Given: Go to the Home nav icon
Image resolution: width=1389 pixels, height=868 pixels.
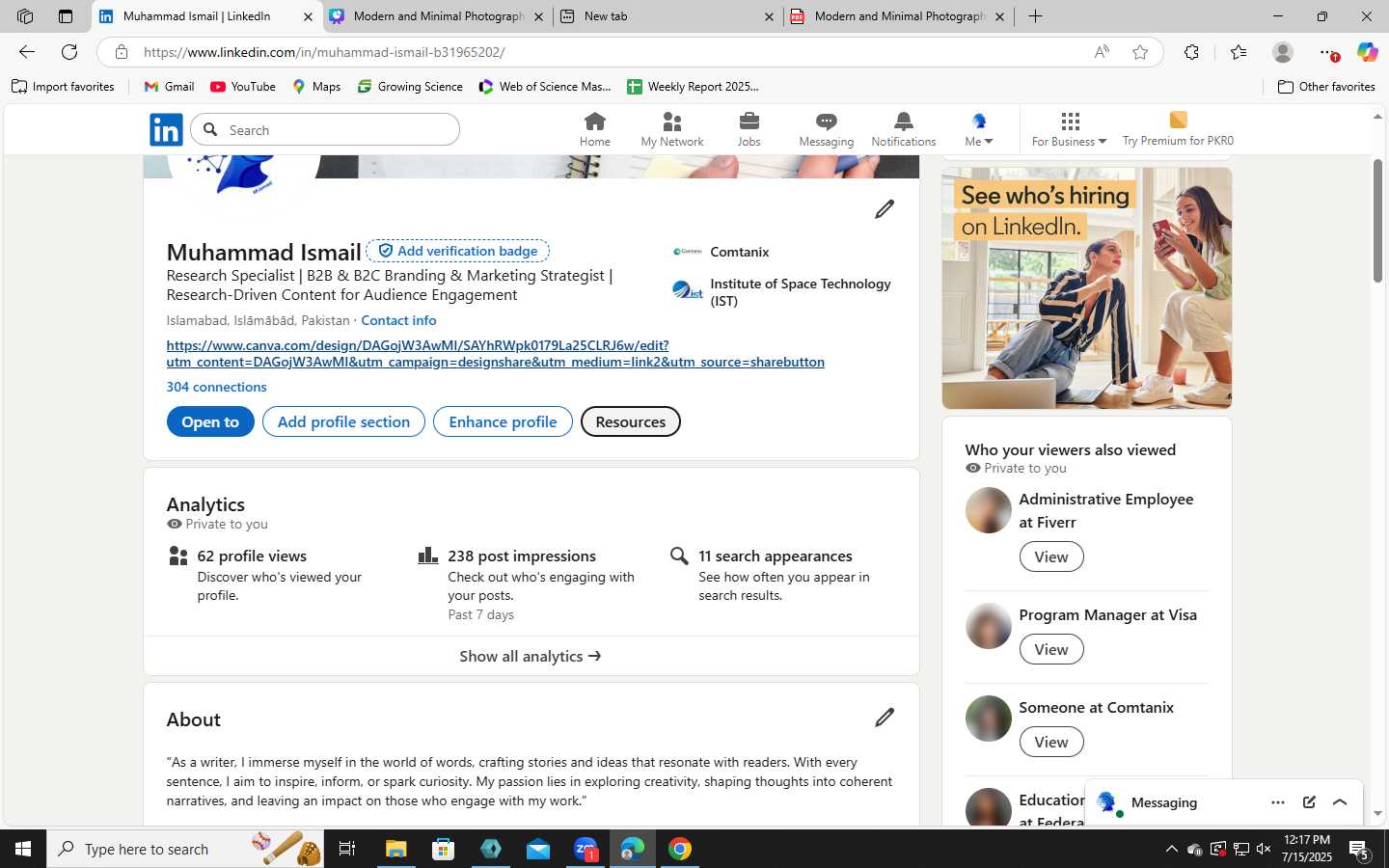Looking at the screenshot, I should click(594, 129).
